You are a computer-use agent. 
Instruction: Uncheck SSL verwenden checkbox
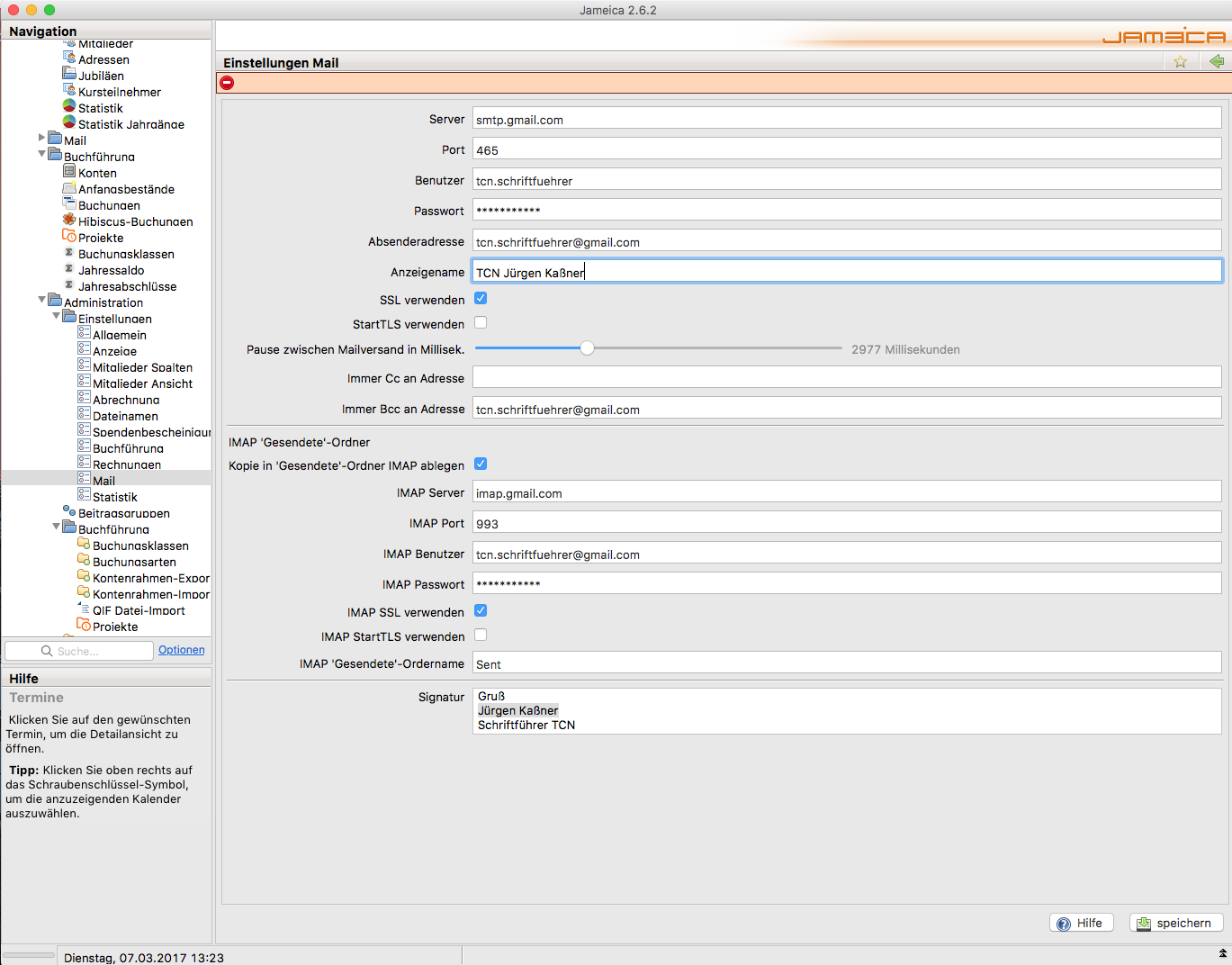(481, 298)
